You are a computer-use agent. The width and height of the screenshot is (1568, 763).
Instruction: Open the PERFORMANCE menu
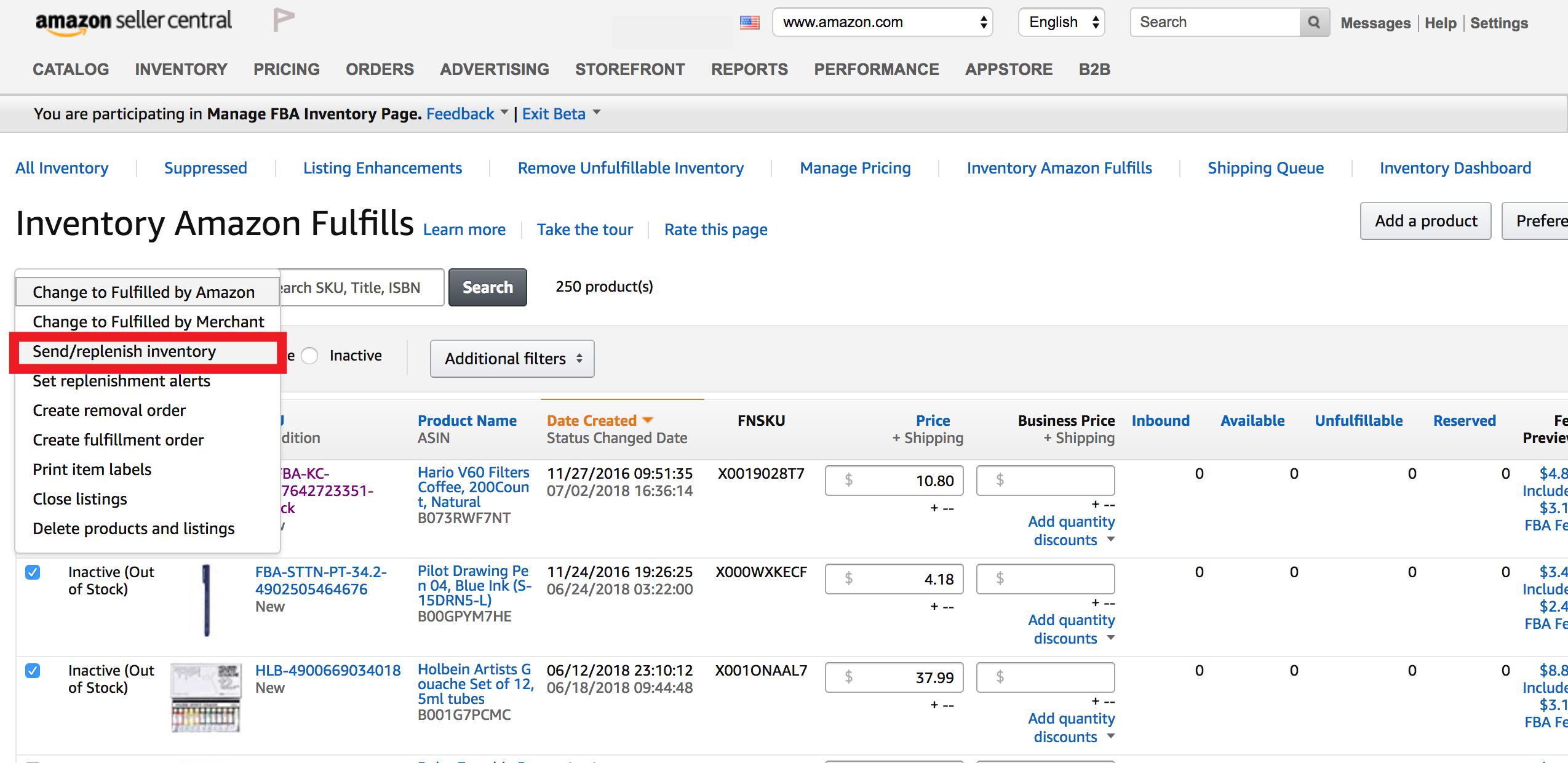click(876, 70)
